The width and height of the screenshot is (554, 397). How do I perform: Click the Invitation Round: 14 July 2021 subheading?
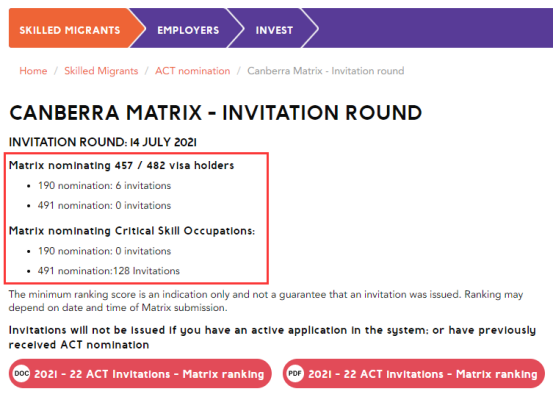(103, 142)
